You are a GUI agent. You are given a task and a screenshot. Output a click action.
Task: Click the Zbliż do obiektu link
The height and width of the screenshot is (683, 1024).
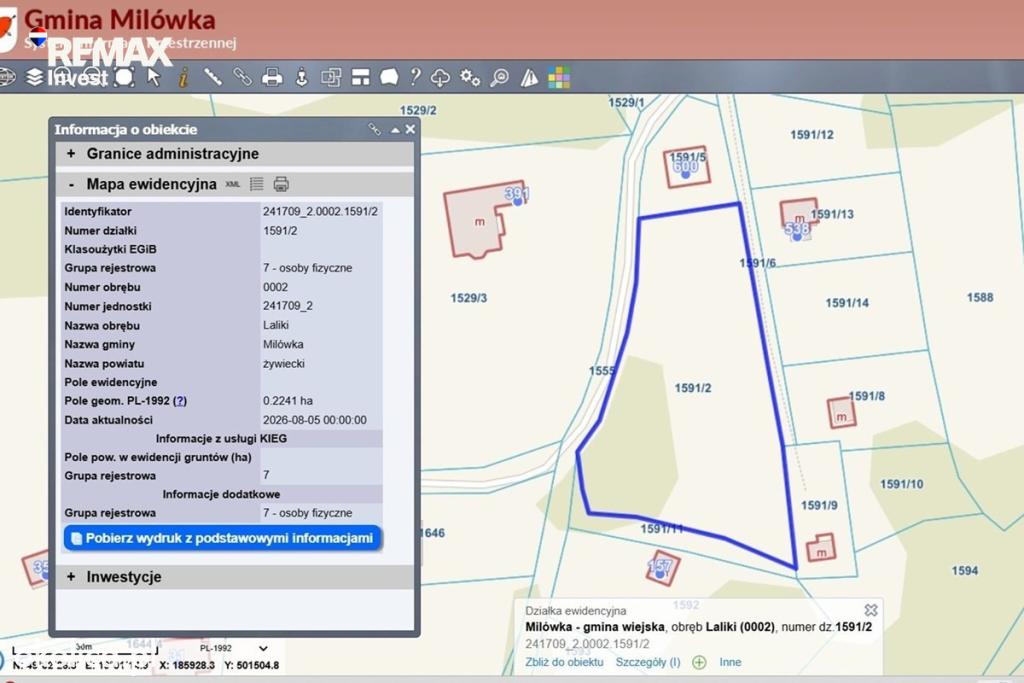[x=564, y=662]
